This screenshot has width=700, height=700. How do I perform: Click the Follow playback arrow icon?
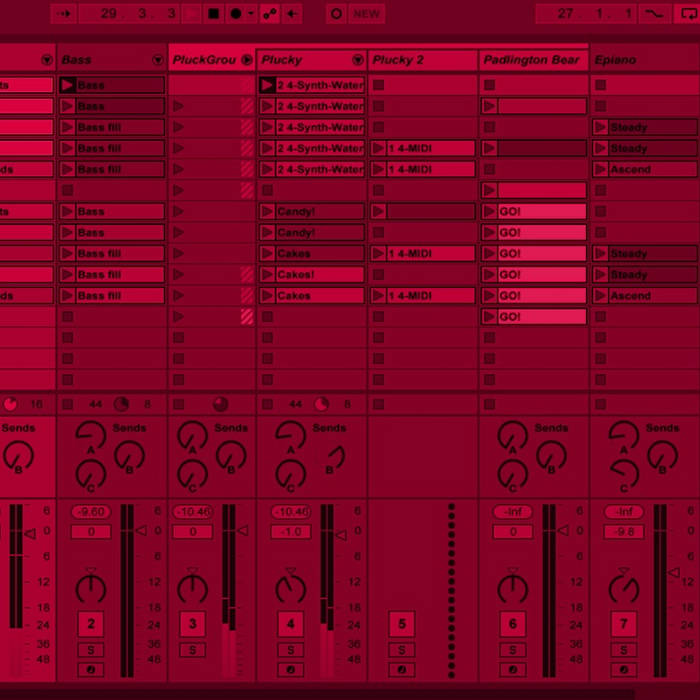[x=63, y=14]
